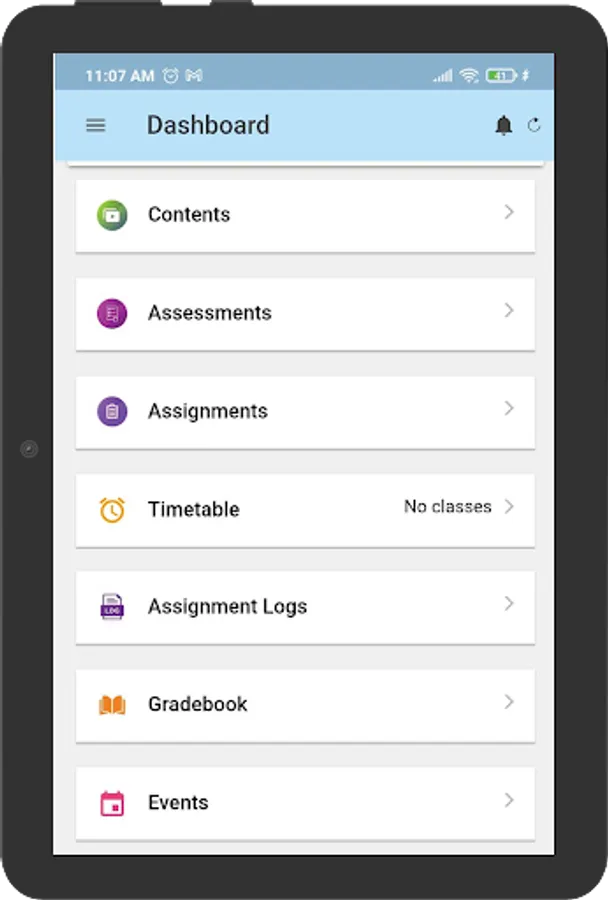
Task: Tap the orange Timetable alarm clock icon
Action: click(112, 509)
